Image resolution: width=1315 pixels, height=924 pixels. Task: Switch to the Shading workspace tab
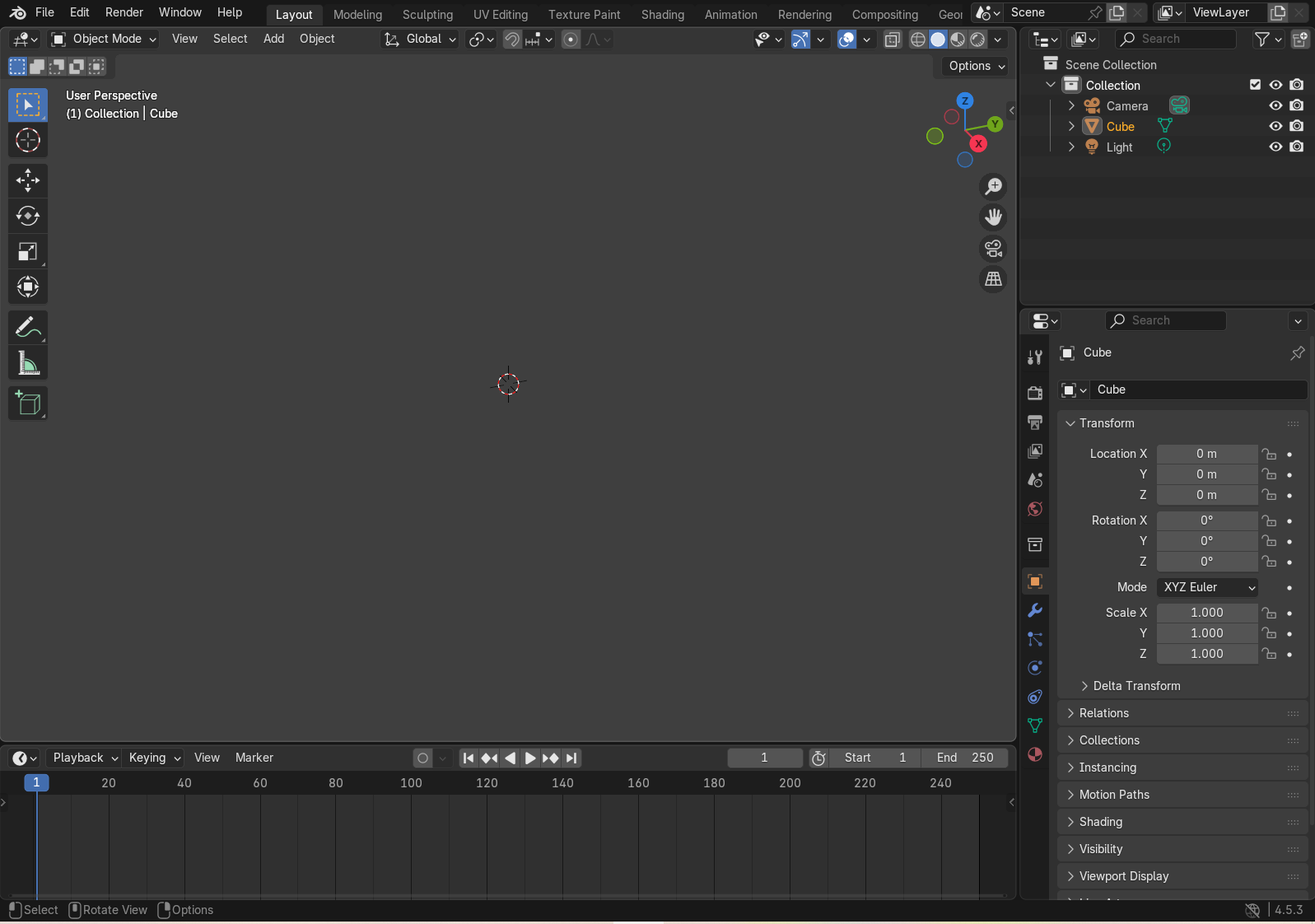663,15
